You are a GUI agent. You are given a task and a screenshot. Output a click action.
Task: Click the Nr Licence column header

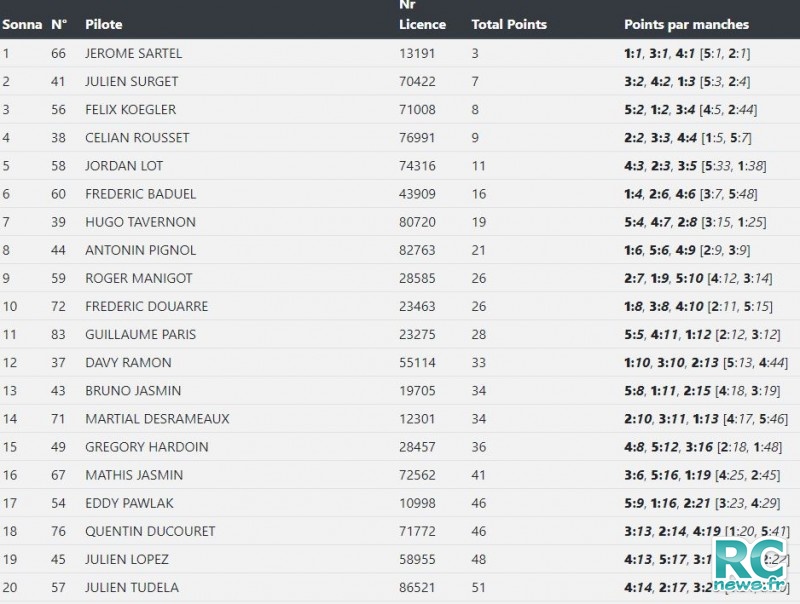point(422,15)
